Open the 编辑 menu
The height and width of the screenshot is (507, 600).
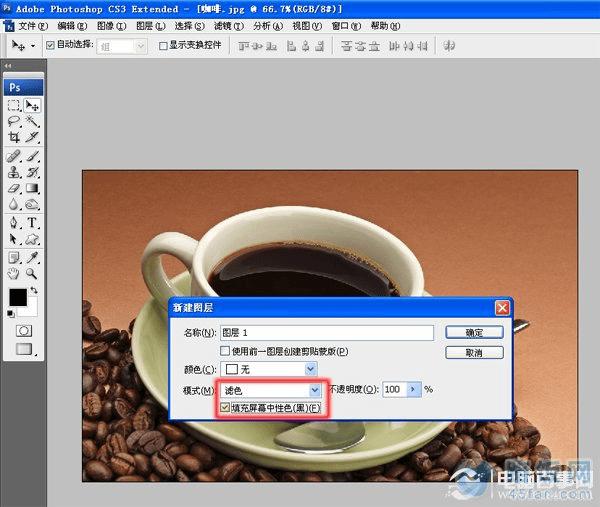click(x=72, y=26)
